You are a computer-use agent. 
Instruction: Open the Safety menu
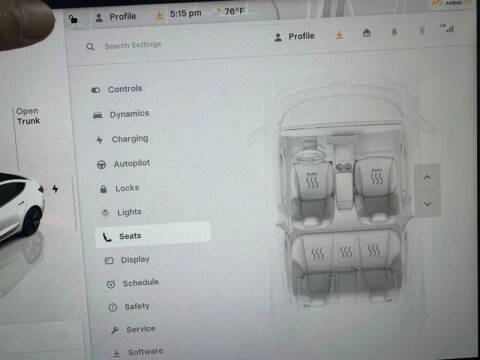click(x=129, y=306)
